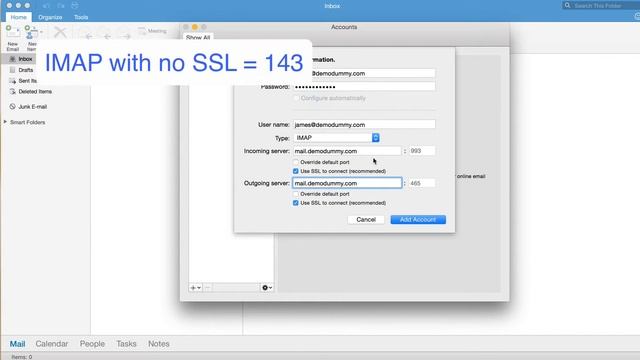Select the Drafts folder label

click(26, 70)
